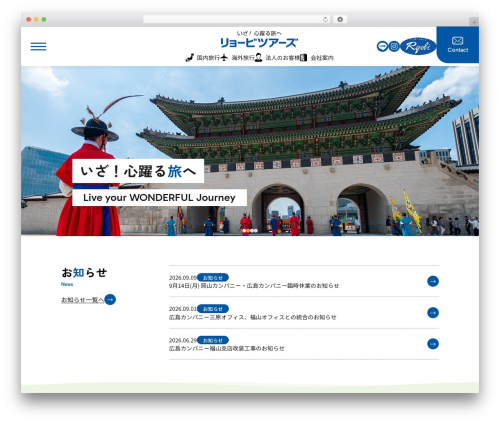The width and height of the screenshot is (500, 423).
Task: Click the browser reload icon
Action: (x=325, y=19)
